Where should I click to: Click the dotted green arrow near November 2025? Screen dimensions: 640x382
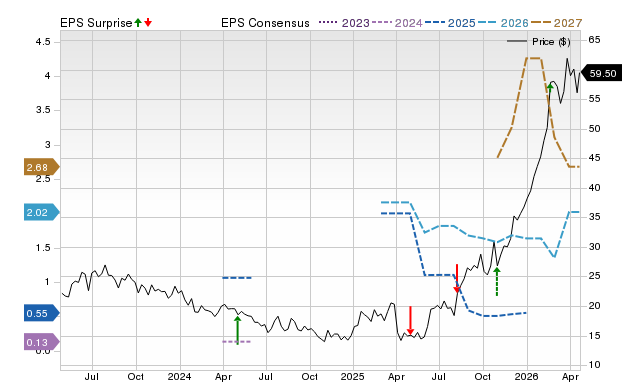click(x=497, y=282)
